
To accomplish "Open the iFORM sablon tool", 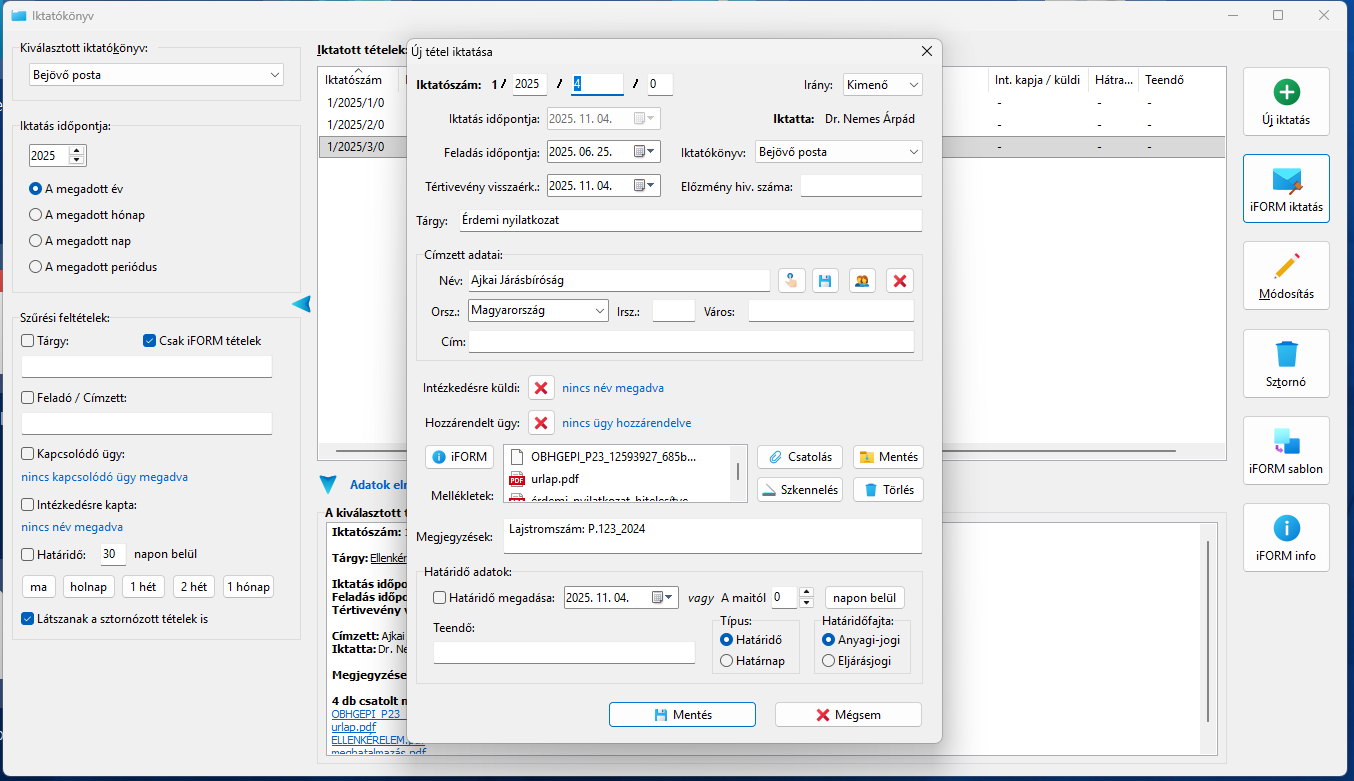I will [x=1286, y=450].
